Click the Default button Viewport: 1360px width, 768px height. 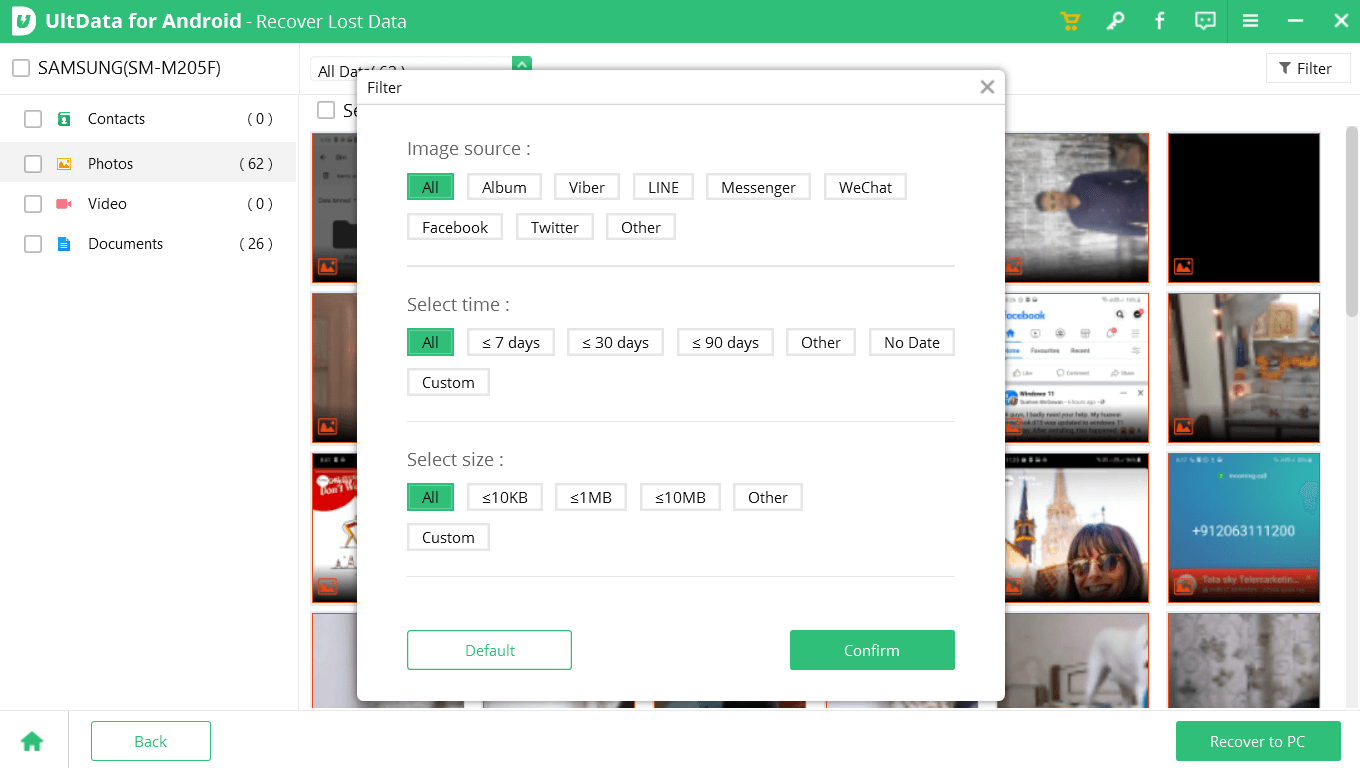pyautogui.click(x=489, y=650)
